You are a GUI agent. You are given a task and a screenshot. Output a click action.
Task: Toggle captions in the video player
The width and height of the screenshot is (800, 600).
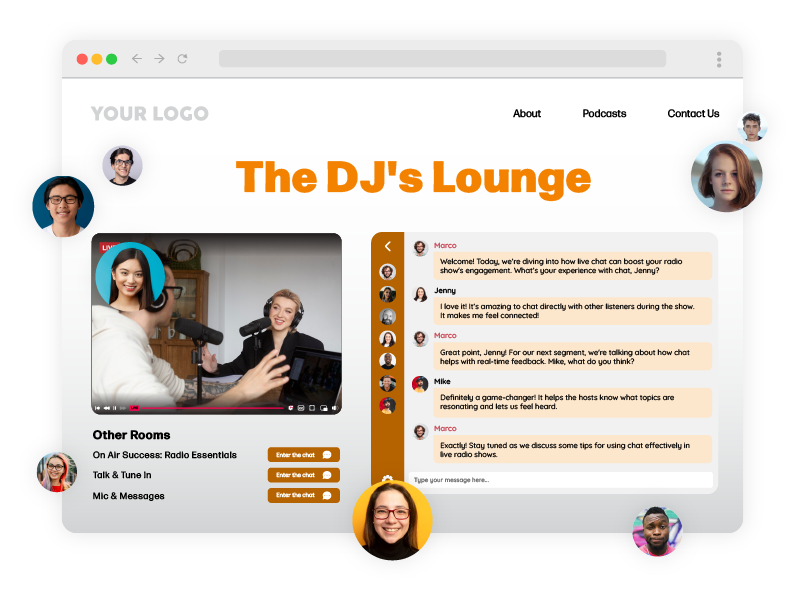pyautogui.click(x=300, y=408)
